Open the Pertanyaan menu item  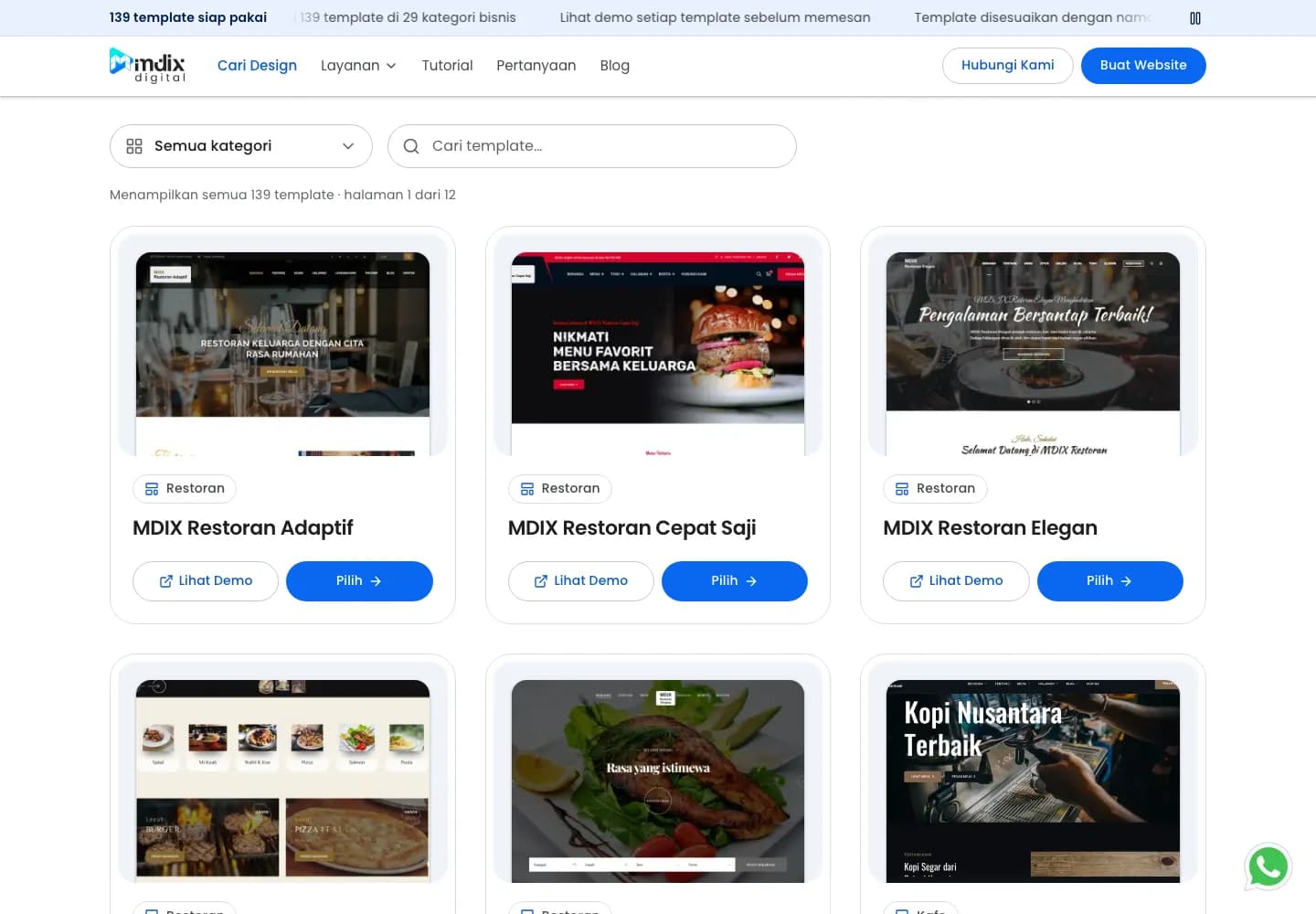pyautogui.click(x=536, y=66)
